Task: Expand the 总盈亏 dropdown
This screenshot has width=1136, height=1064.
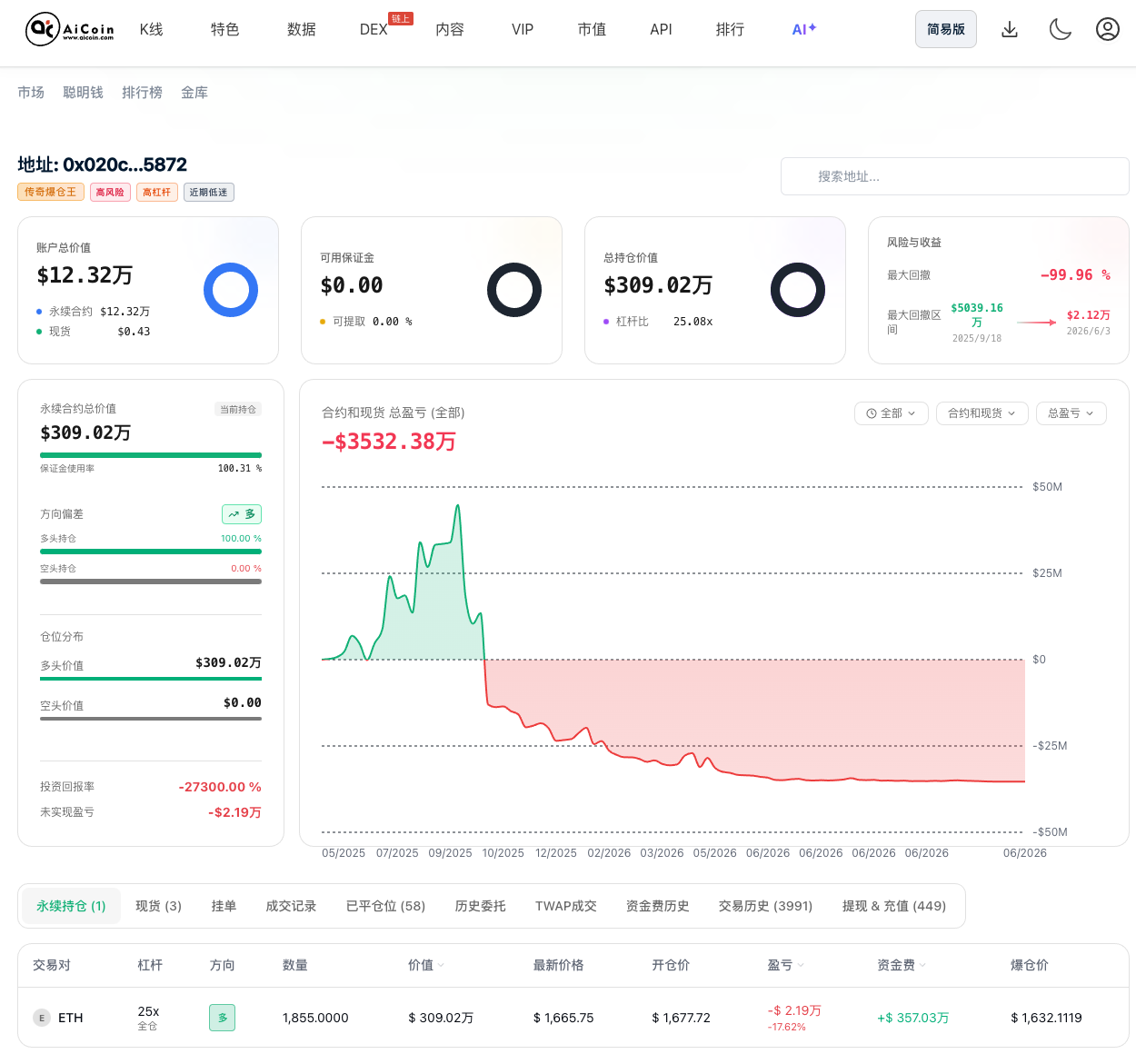Action: tap(1071, 413)
